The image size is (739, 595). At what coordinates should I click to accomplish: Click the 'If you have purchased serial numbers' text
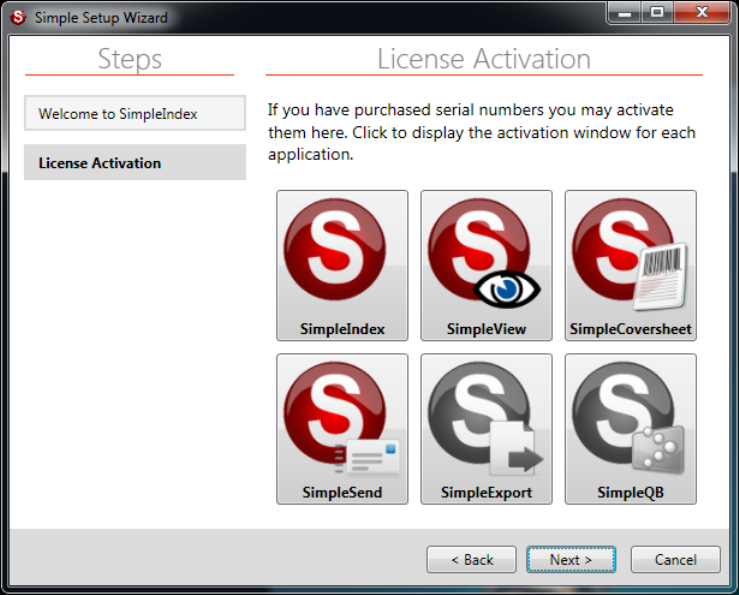(x=481, y=132)
